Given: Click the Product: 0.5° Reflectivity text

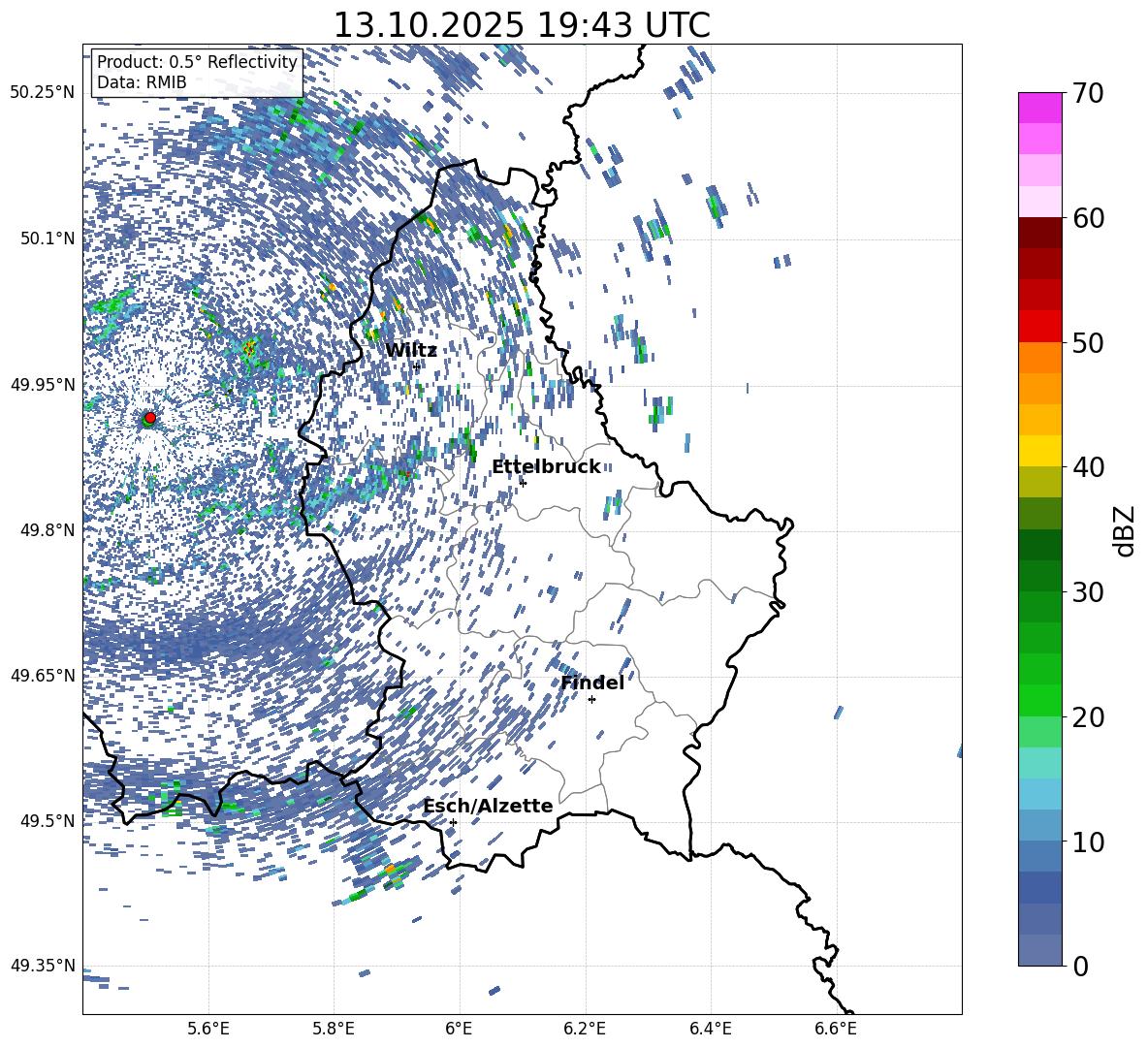Looking at the screenshot, I should click(197, 62).
